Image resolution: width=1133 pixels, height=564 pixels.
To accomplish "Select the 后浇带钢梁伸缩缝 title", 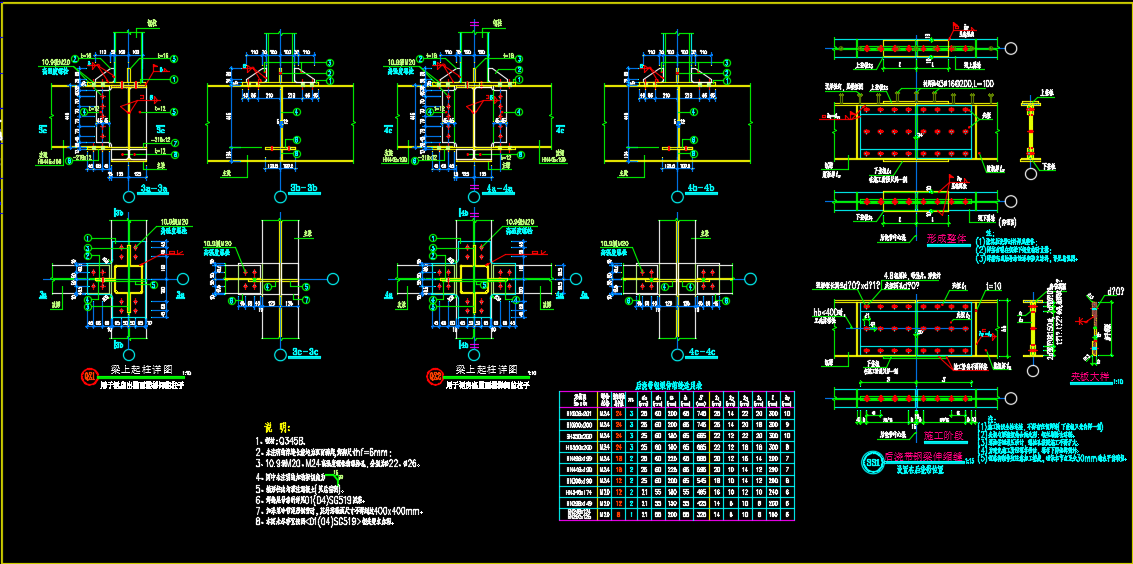I will click(923, 456).
